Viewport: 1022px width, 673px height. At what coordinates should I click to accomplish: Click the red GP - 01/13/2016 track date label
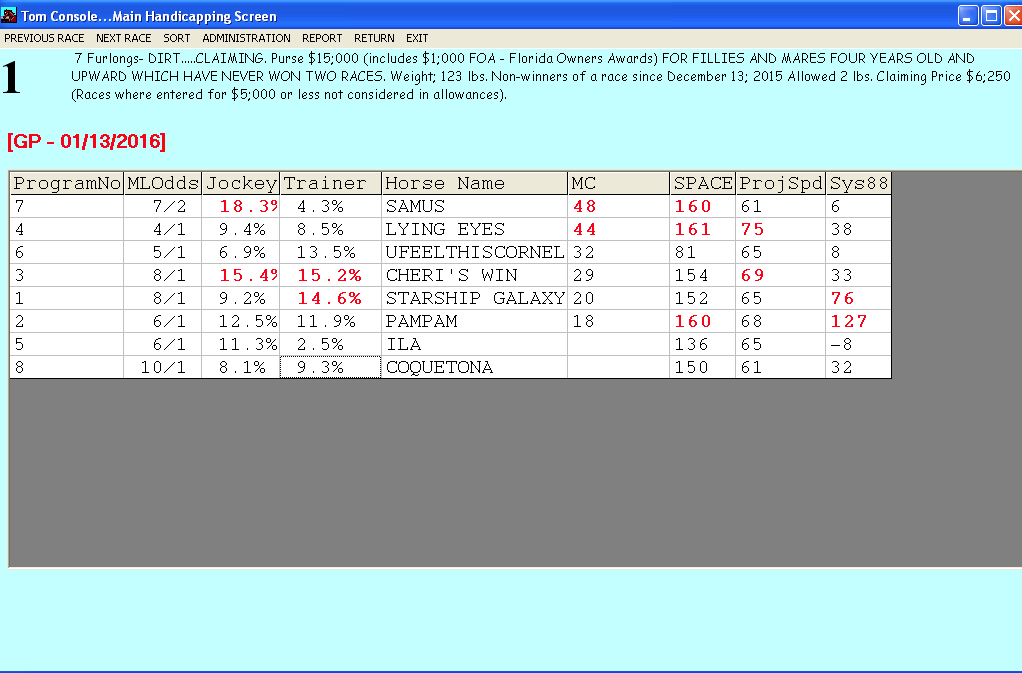(x=87, y=141)
